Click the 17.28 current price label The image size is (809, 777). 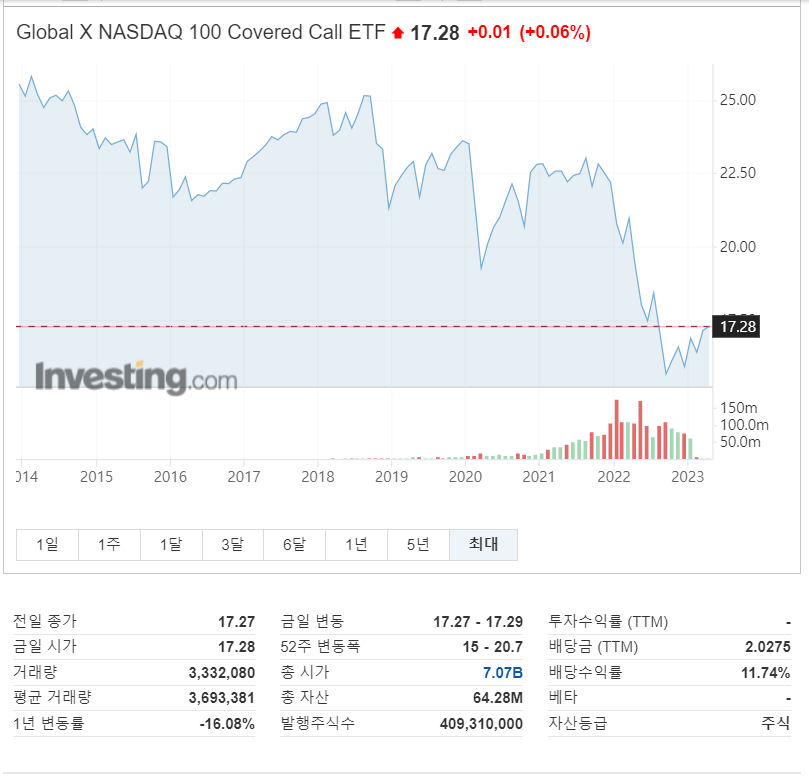[x=737, y=326]
